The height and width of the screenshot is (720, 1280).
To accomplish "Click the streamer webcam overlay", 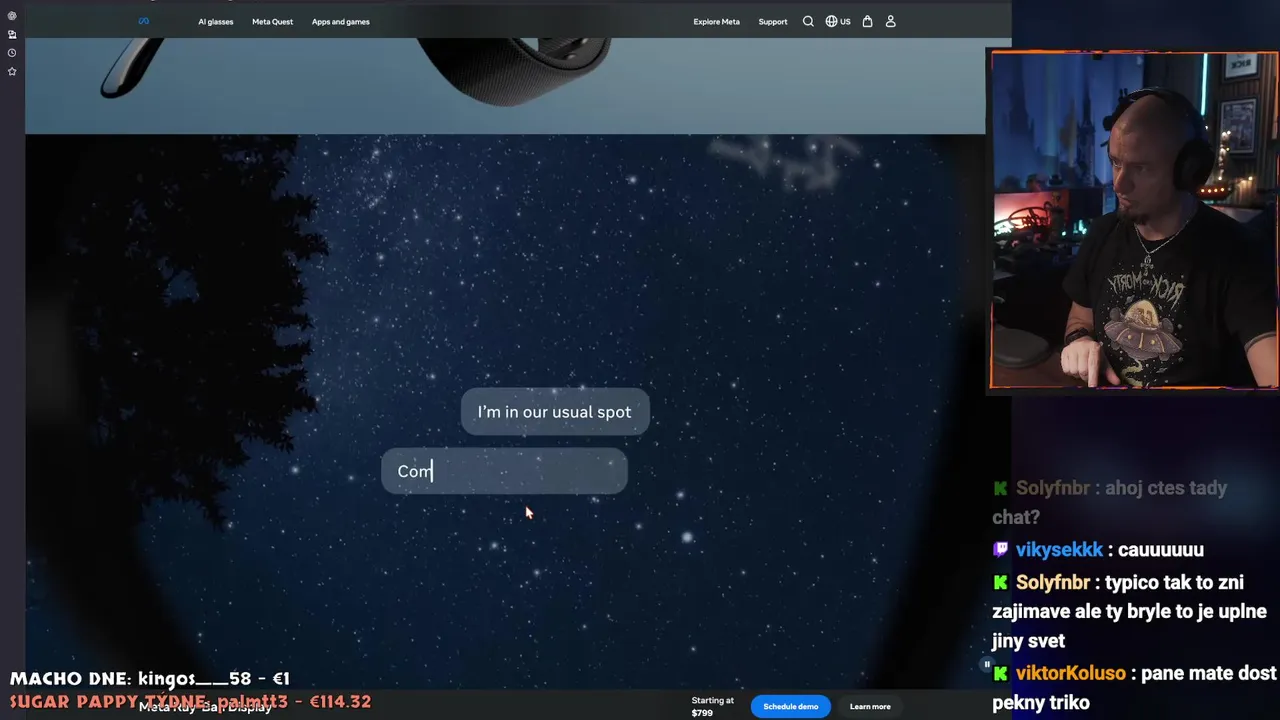I will point(1134,219).
